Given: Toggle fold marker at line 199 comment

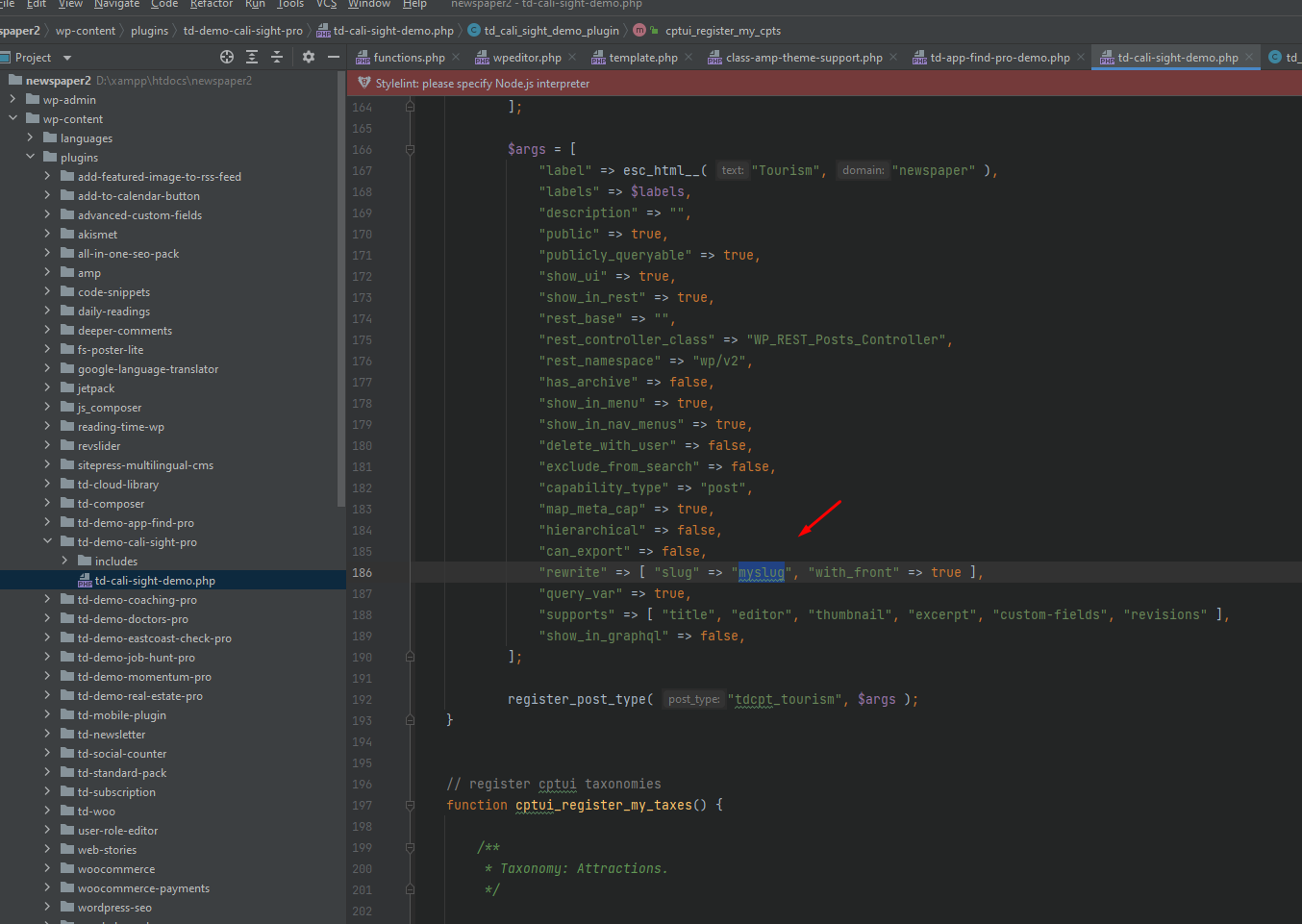Looking at the screenshot, I should pos(411,847).
